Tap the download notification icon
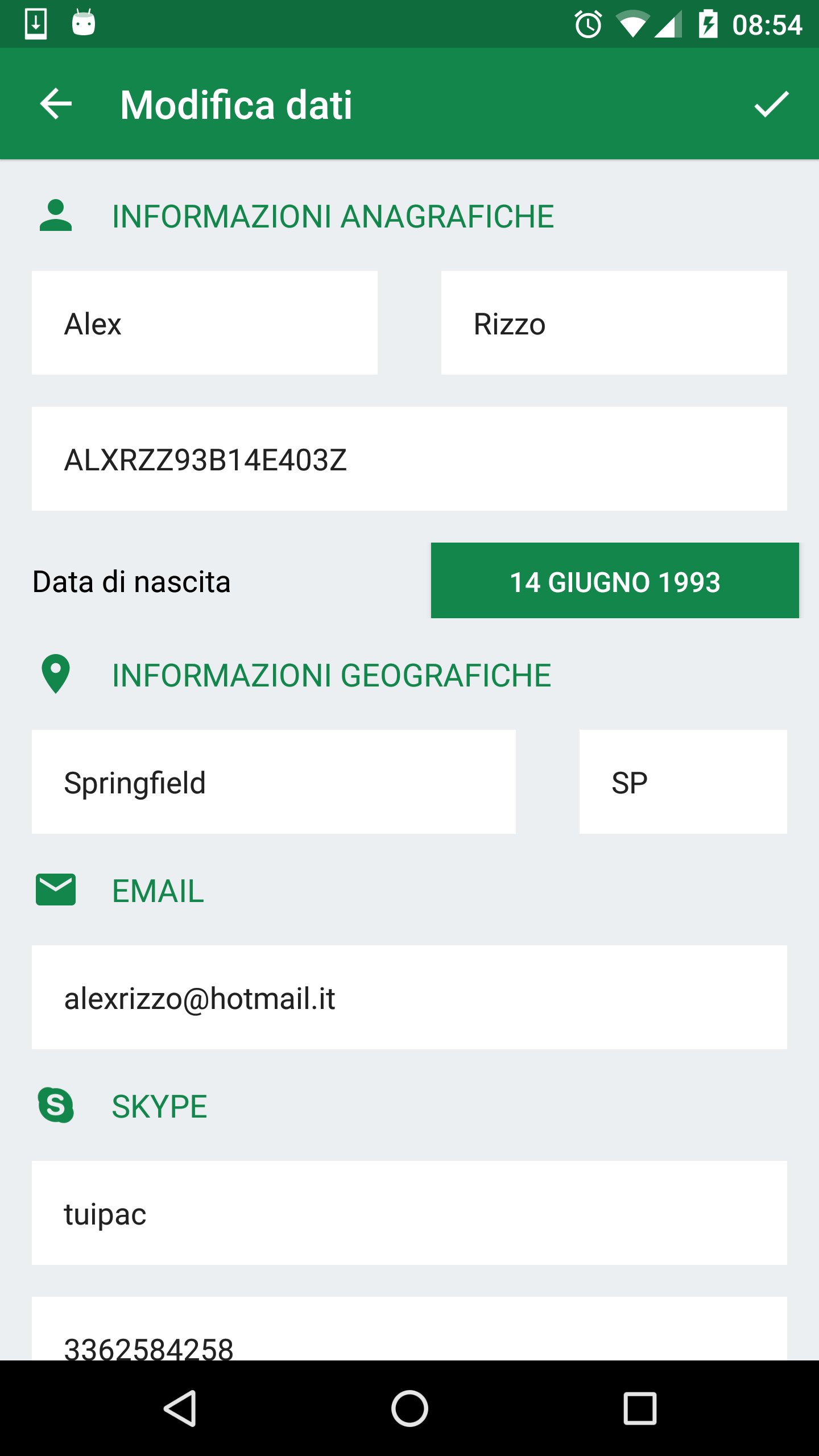The image size is (819, 1456). click(36, 24)
